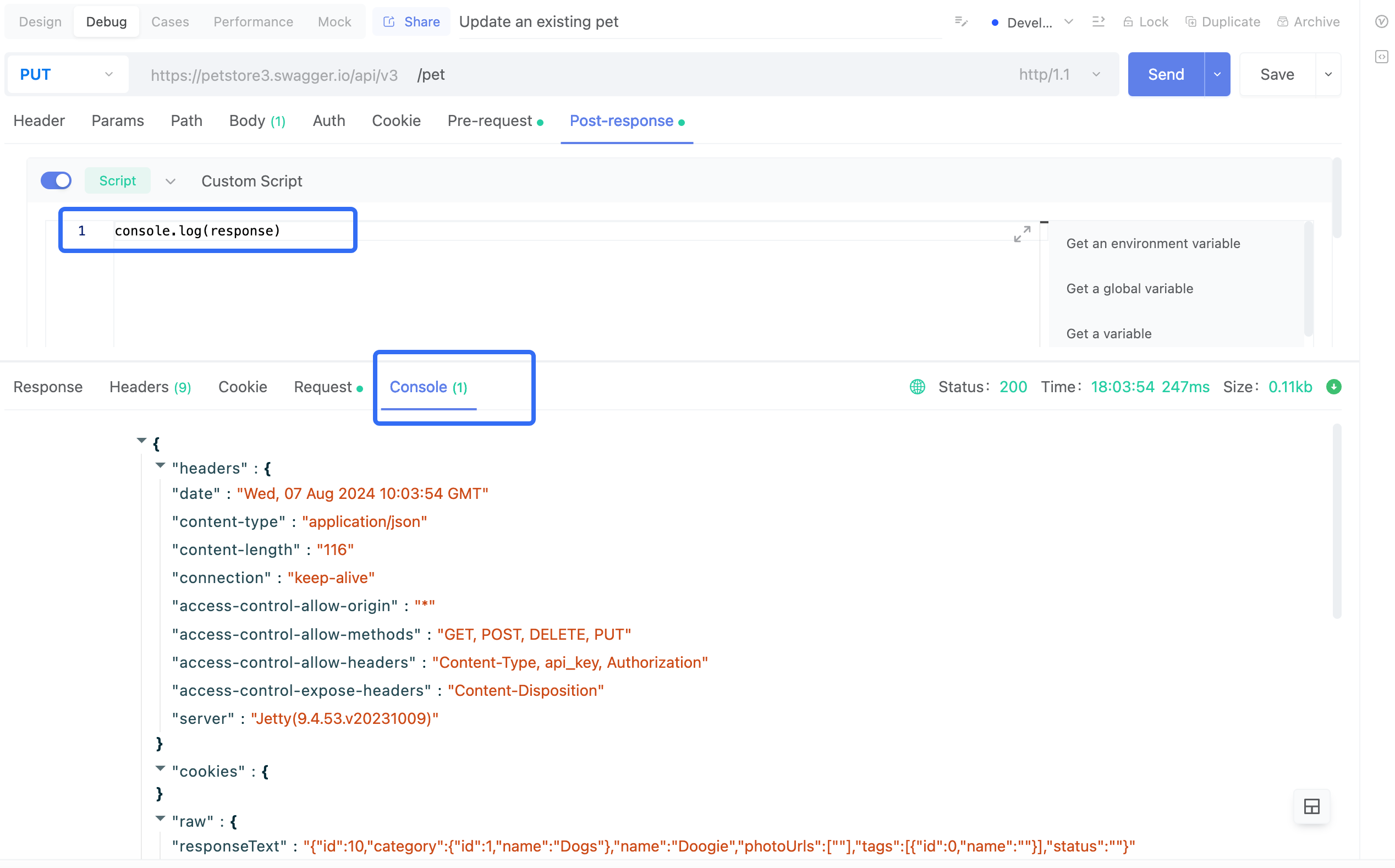Click the green download response icon
This screenshot has width=1395, height=868.
tap(1333, 387)
